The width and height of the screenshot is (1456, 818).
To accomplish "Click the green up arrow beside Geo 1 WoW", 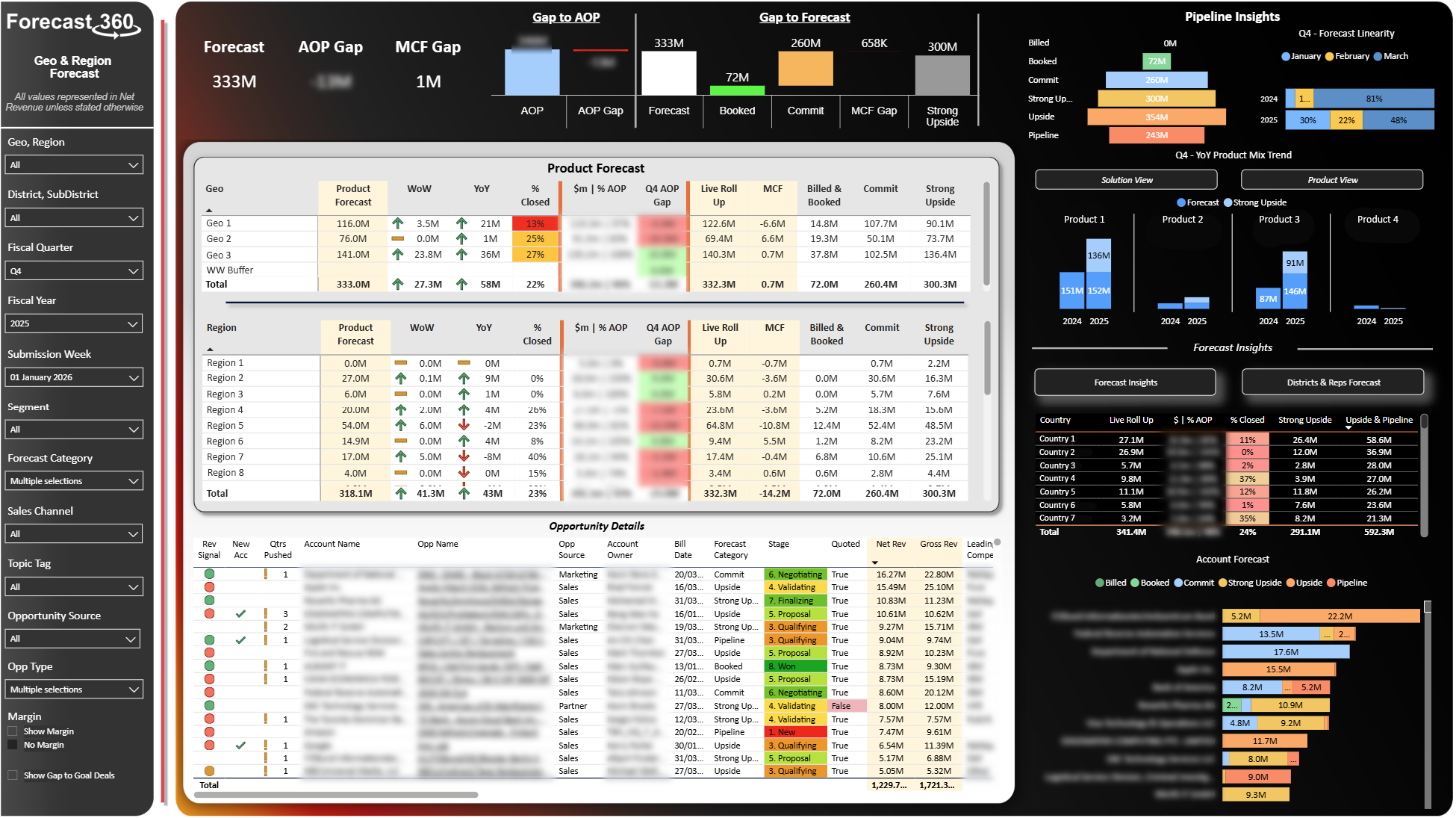I will click(x=399, y=223).
